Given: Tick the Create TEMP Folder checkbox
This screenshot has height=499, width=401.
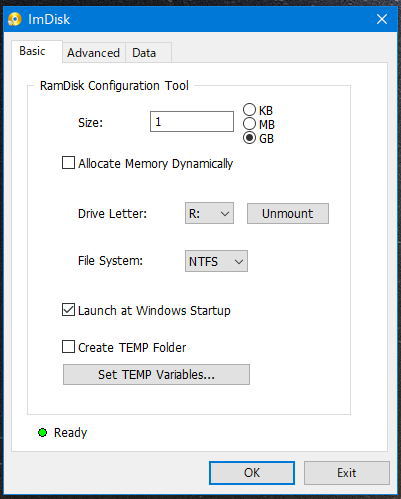Looking at the screenshot, I should click(68, 347).
